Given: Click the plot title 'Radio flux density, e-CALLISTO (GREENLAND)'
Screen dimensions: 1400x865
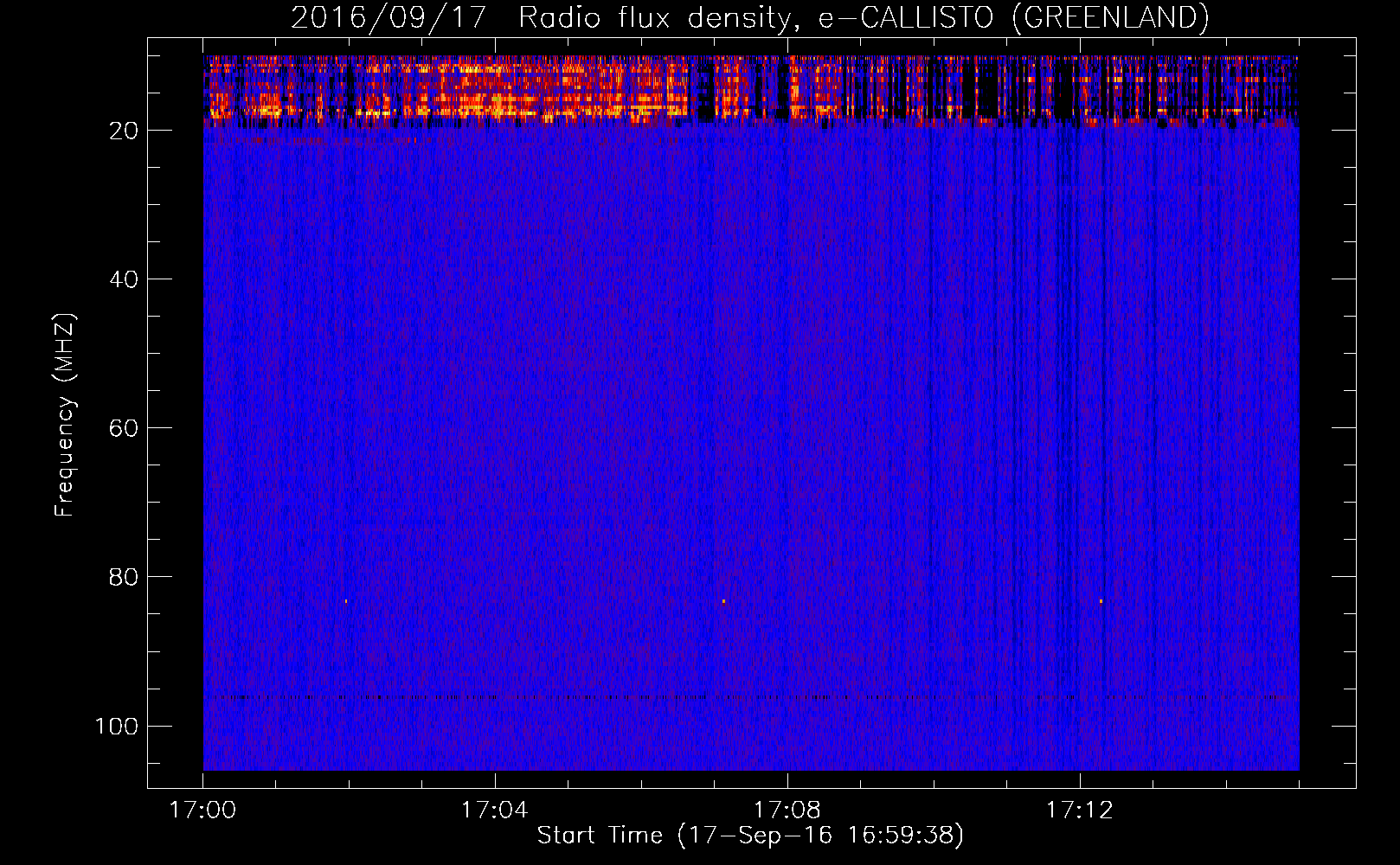Looking at the screenshot, I should (x=864, y=17).
